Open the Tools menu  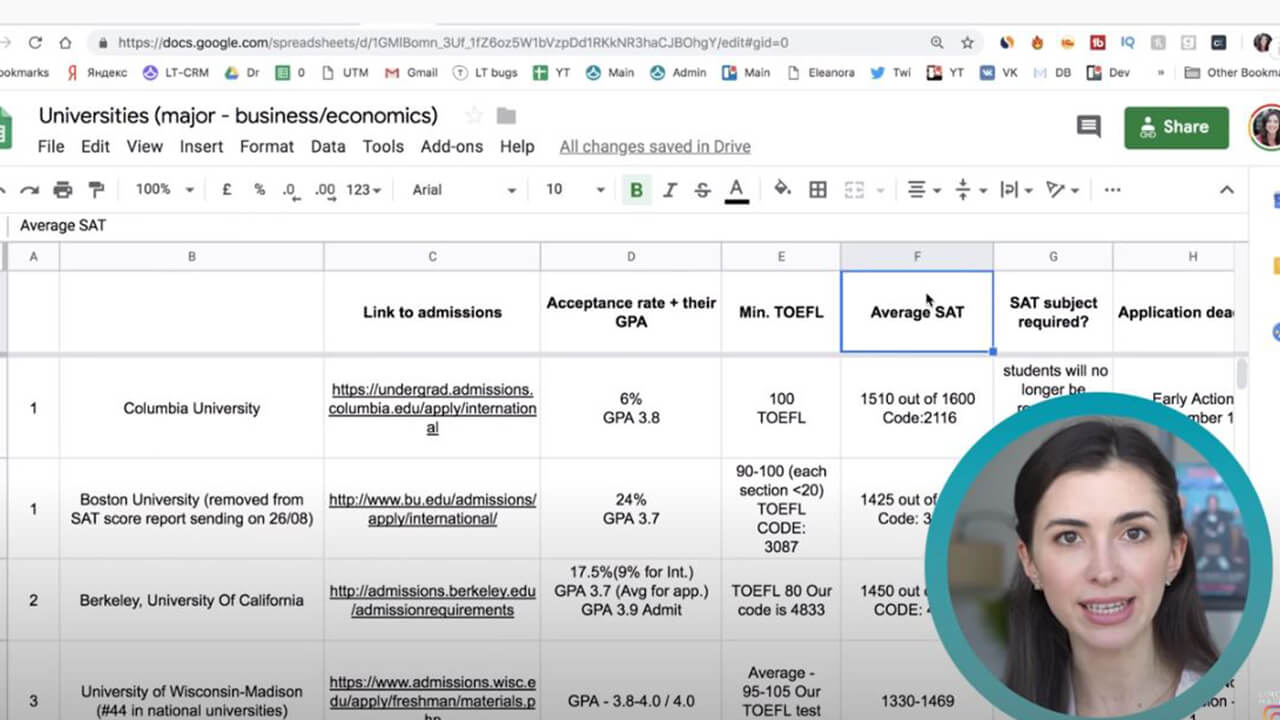(x=383, y=146)
